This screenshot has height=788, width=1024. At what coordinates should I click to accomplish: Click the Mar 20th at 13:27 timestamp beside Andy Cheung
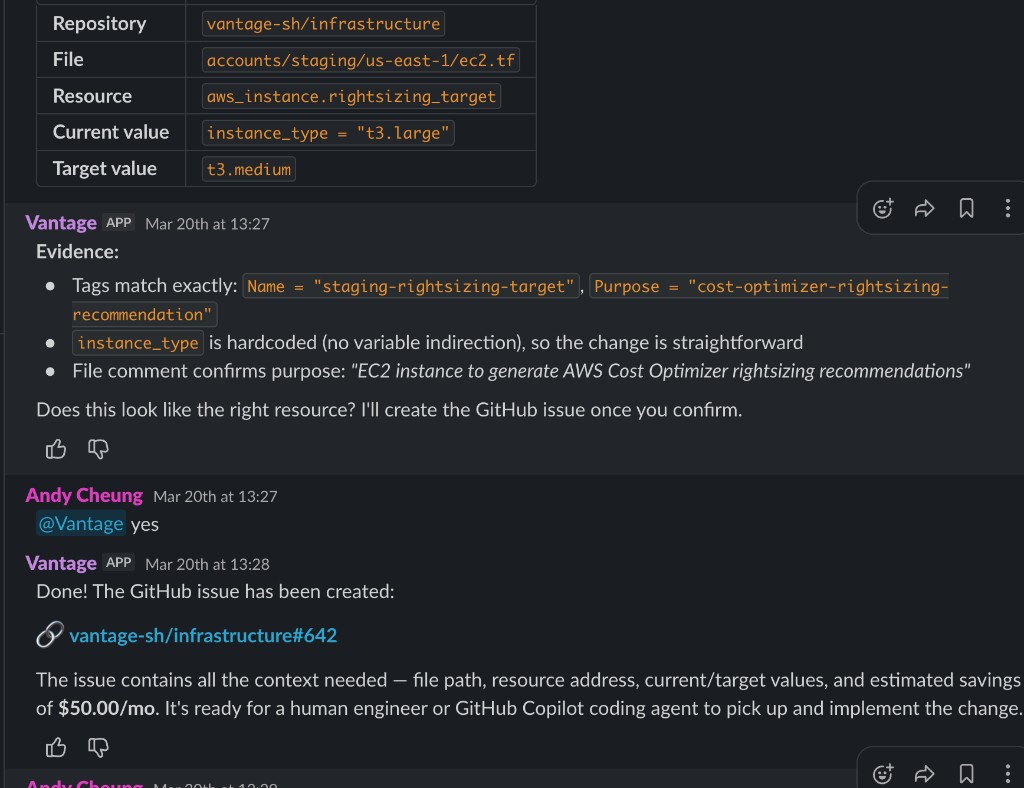click(x=215, y=496)
